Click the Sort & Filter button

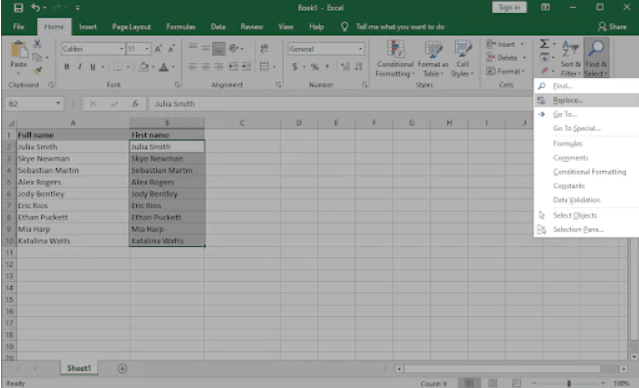click(x=570, y=58)
